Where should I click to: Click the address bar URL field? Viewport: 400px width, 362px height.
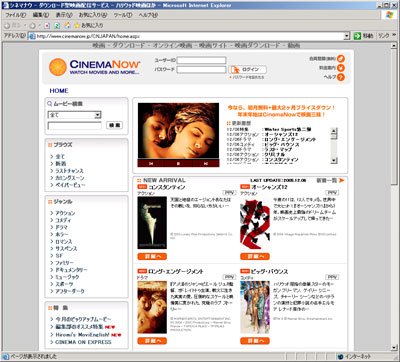pyautogui.click(x=189, y=36)
